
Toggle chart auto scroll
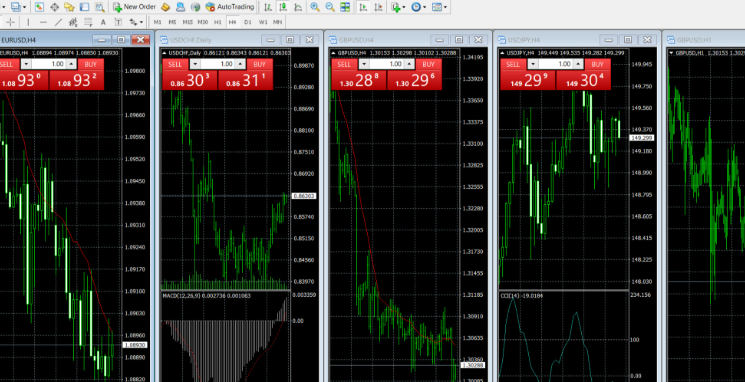tap(363, 7)
